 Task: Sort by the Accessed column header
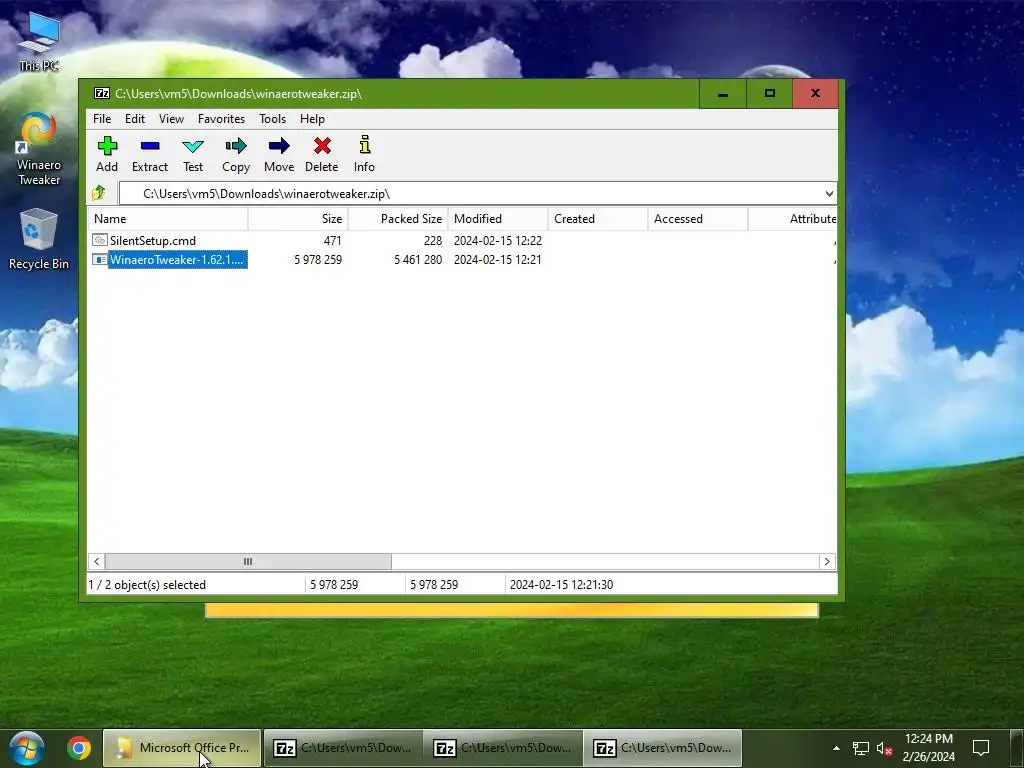(x=697, y=219)
